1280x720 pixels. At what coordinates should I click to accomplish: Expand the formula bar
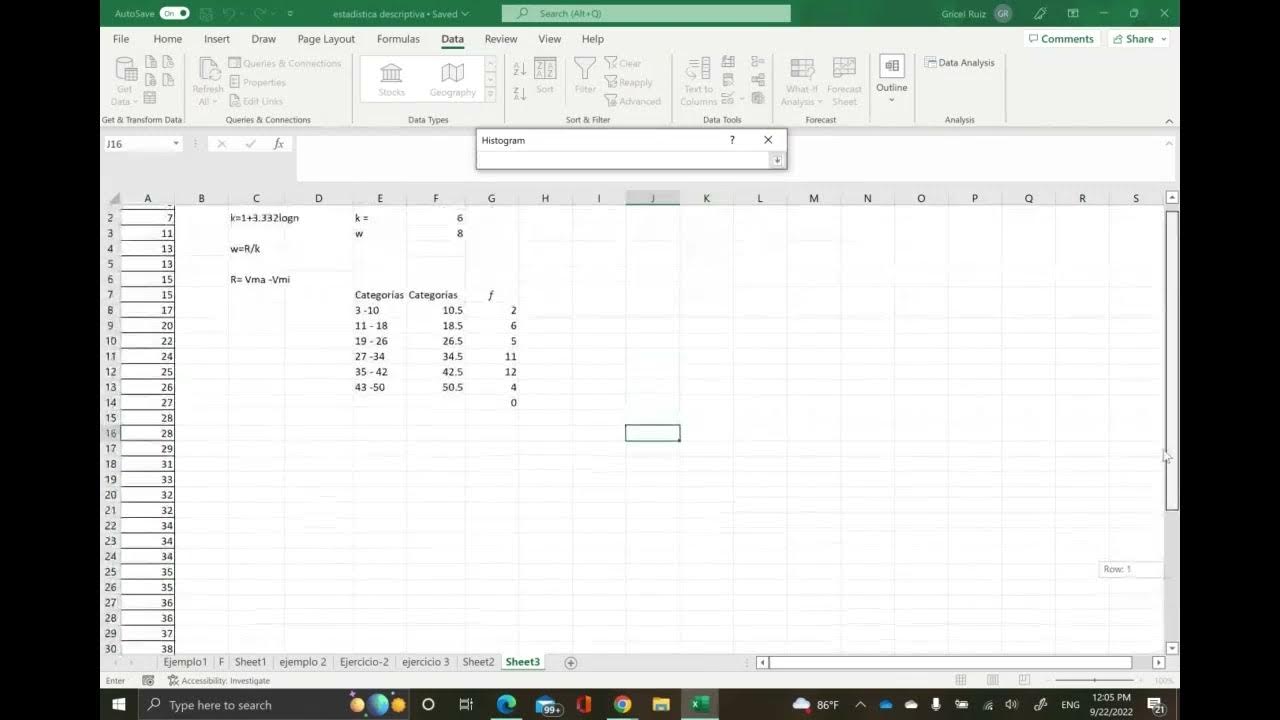click(1168, 143)
